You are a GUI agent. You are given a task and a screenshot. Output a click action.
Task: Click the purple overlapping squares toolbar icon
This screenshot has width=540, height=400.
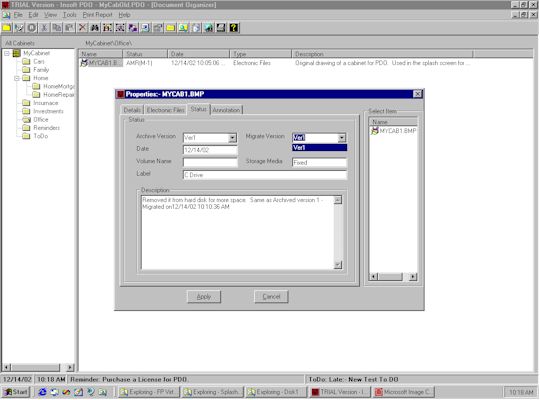pos(133,28)
